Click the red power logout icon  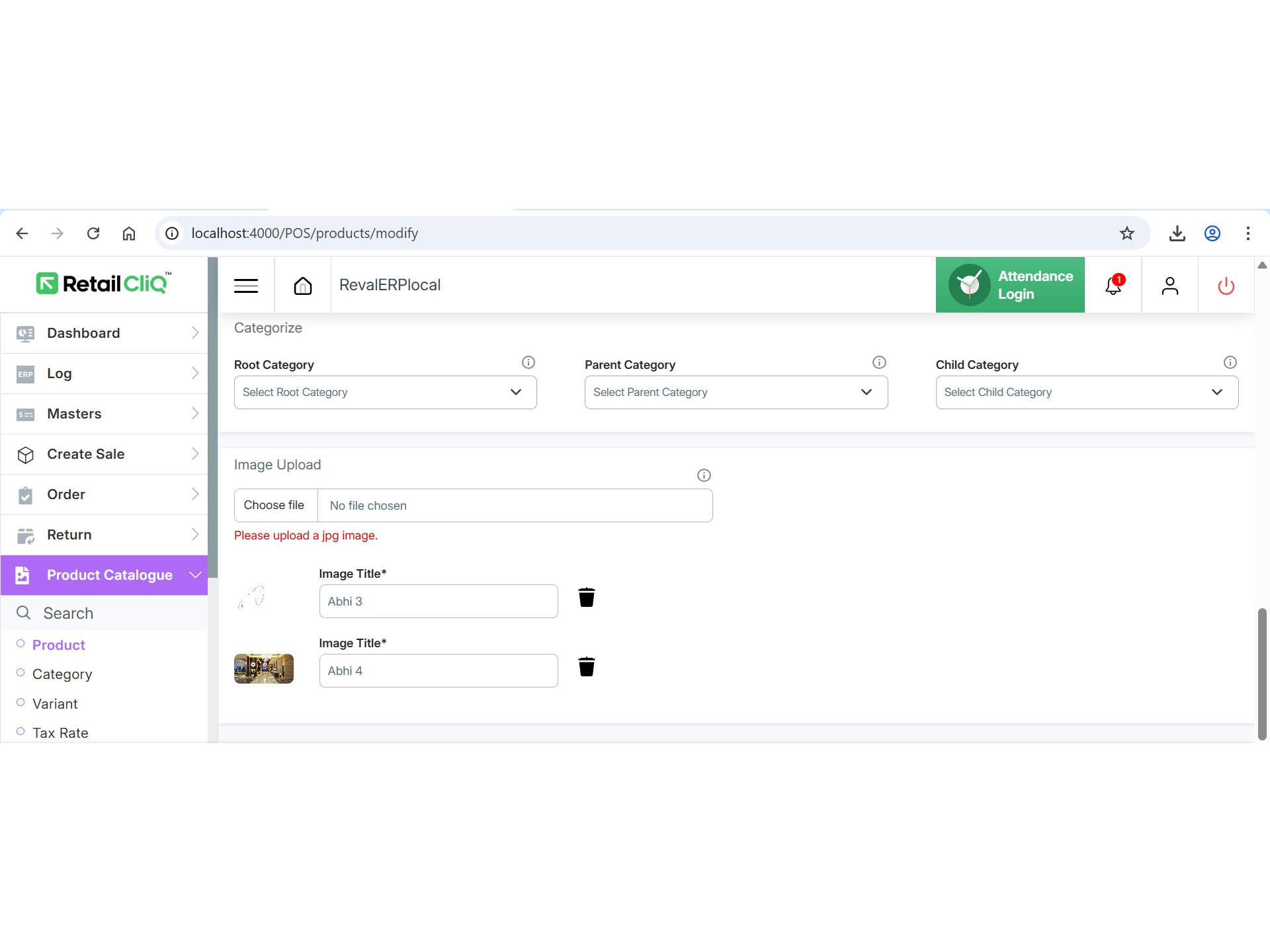click(x=1226, y=286)
